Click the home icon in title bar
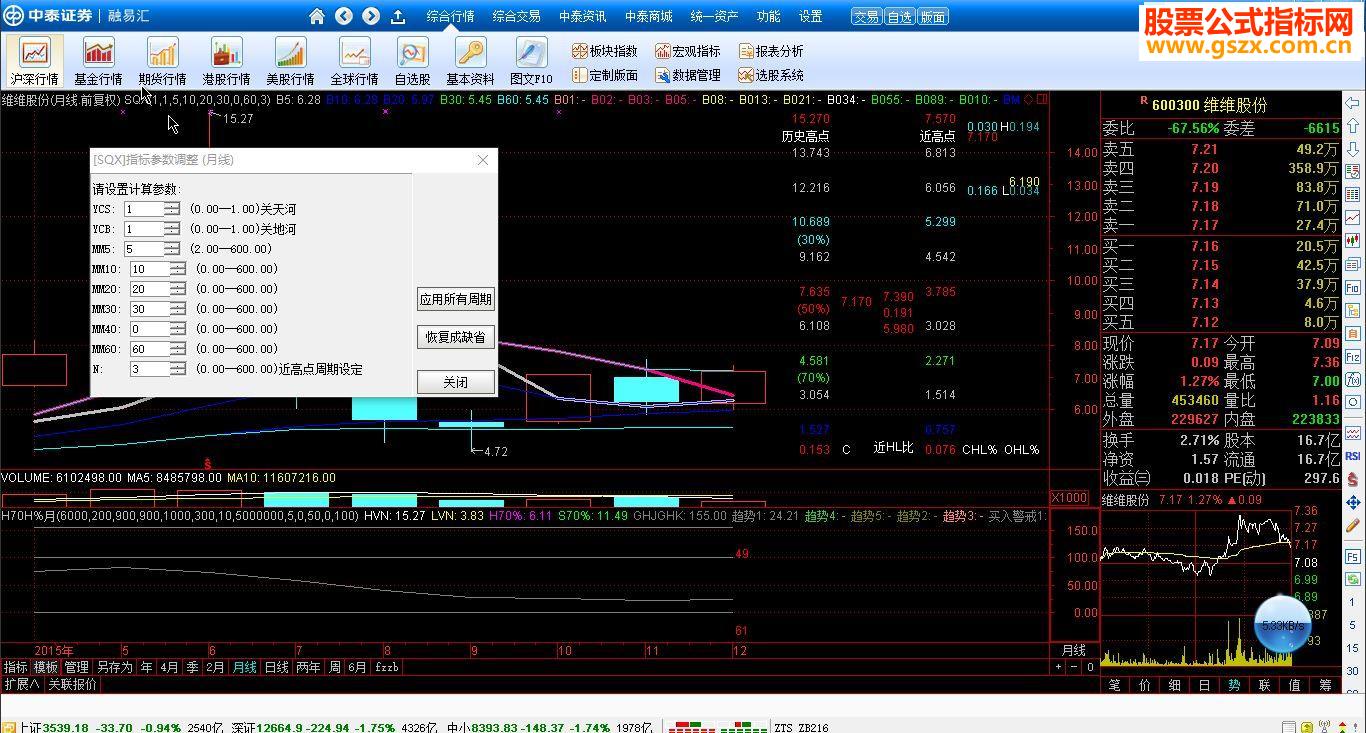Viewport: 1366px width, 733px height. pyautogui.click(x=317, y=16)
